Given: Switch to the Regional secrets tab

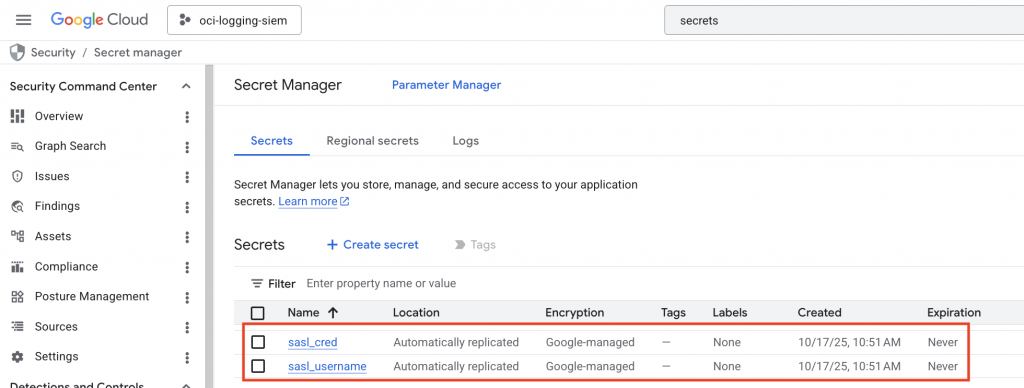Looking at the screenshot, I should pos(372,140).
